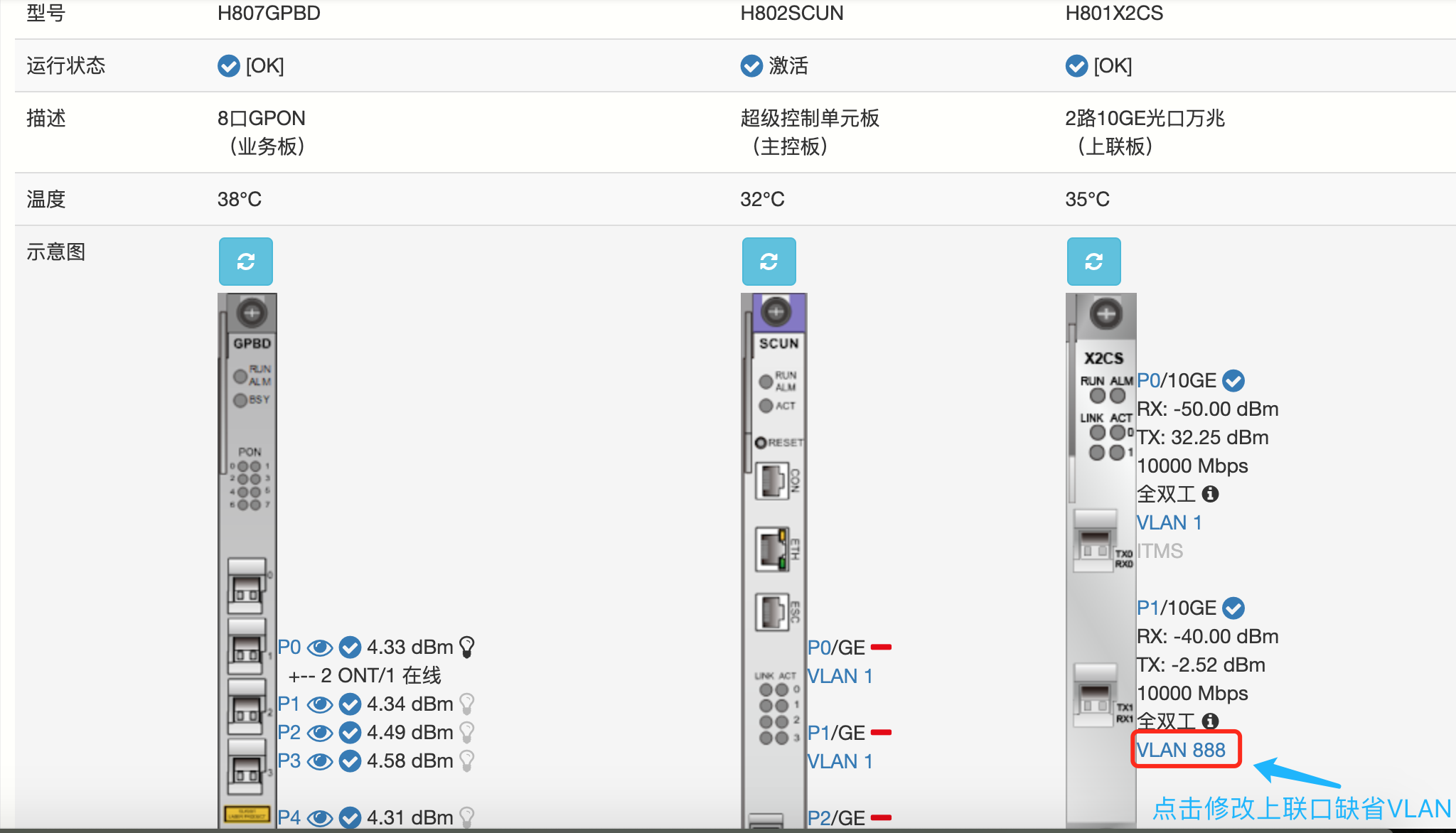The width and height of the screenshot is (1456, 833).
Task: Click status check icon beside P0/10GE
Action: click(1233, 381)
